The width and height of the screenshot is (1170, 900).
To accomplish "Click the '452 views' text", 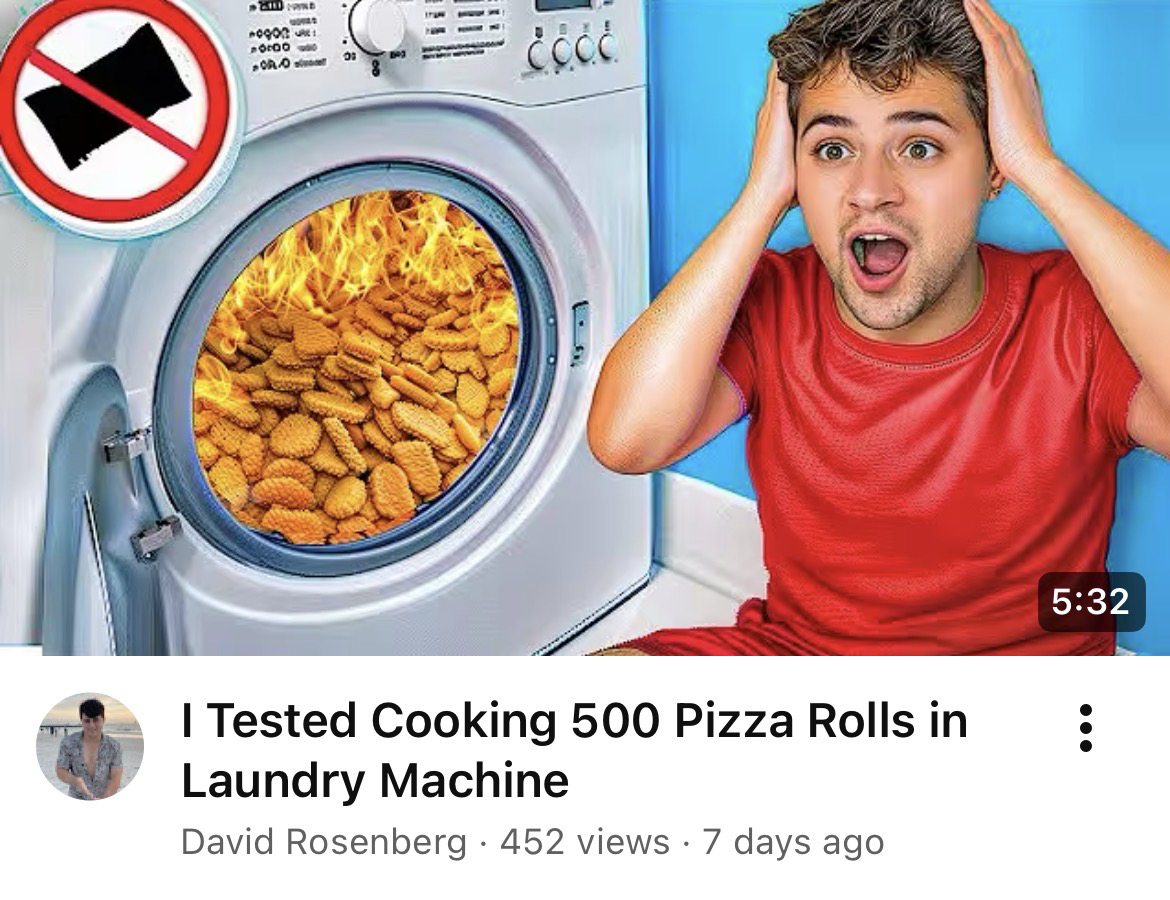I will (585, 842).
